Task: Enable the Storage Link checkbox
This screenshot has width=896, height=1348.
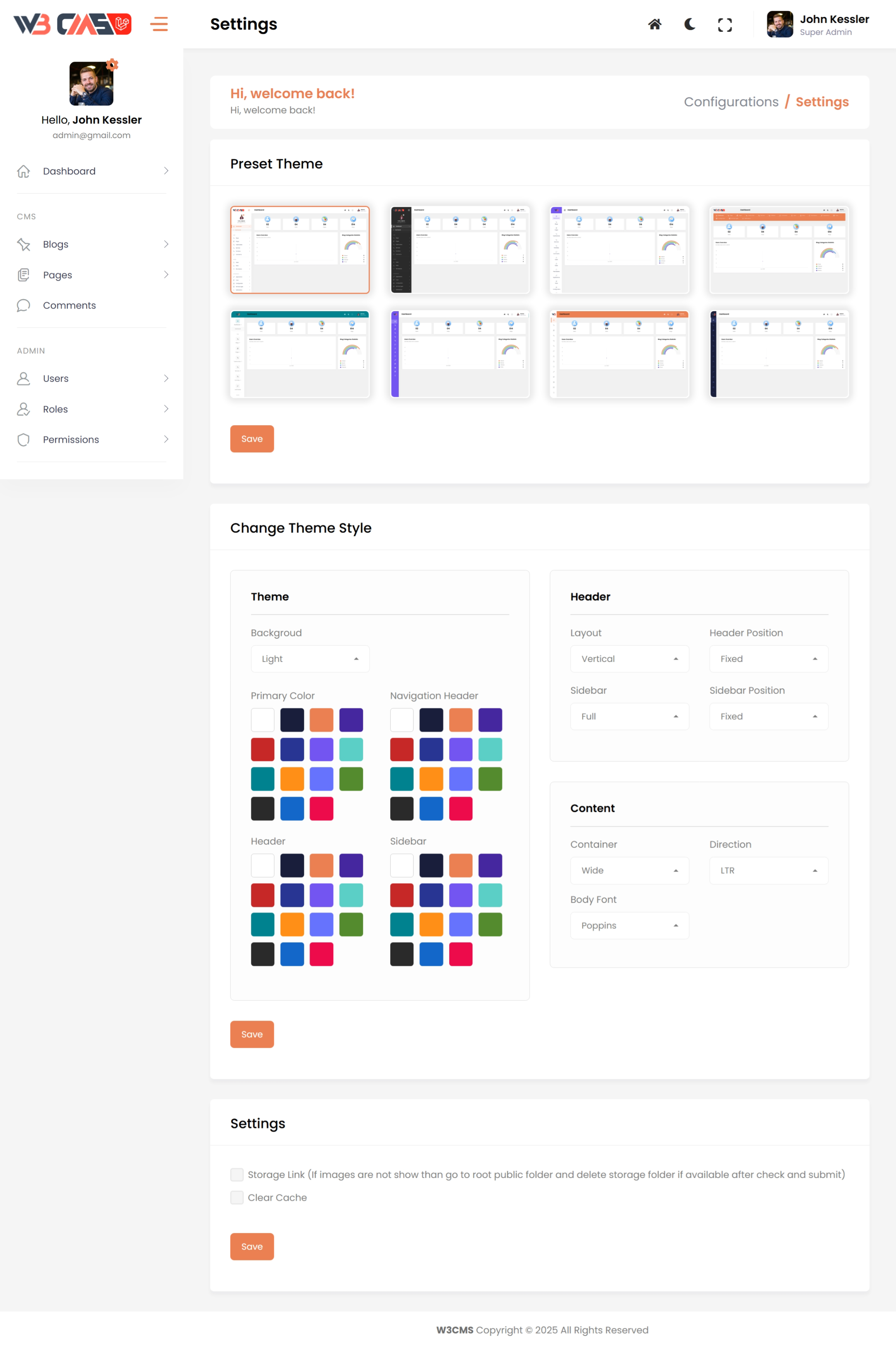Action: click(237, 1174)
